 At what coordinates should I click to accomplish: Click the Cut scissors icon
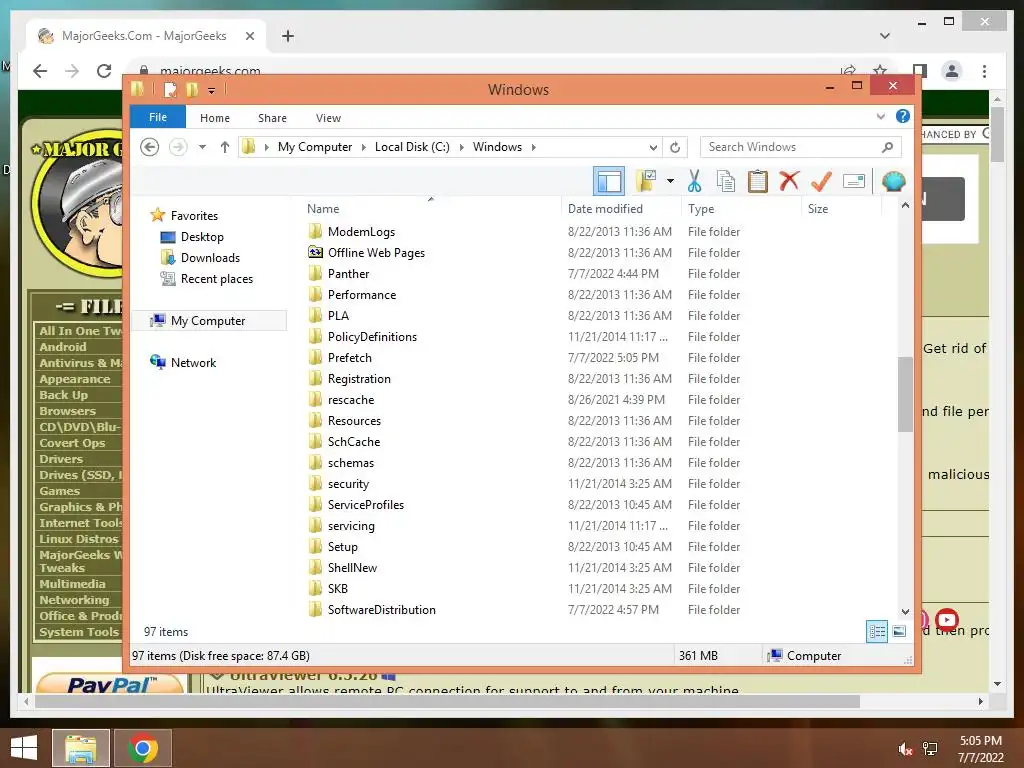pyautogui.click(x=694, y=181)
